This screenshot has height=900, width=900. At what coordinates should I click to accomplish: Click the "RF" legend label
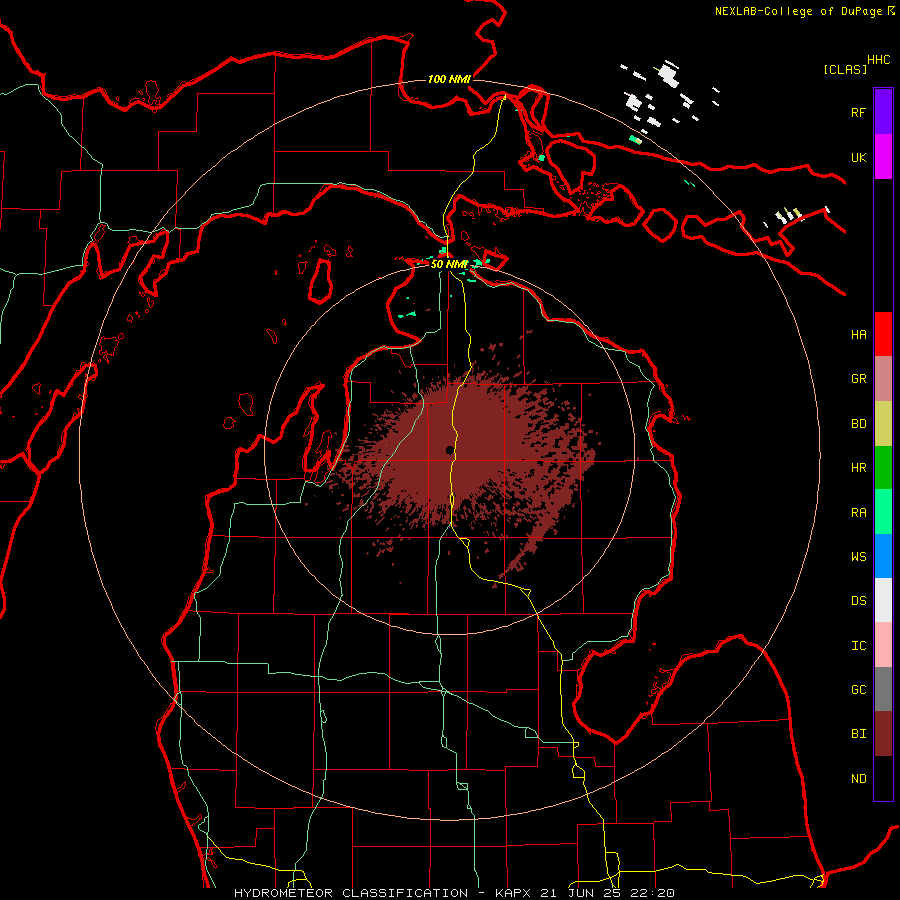[x=858, y=112]
